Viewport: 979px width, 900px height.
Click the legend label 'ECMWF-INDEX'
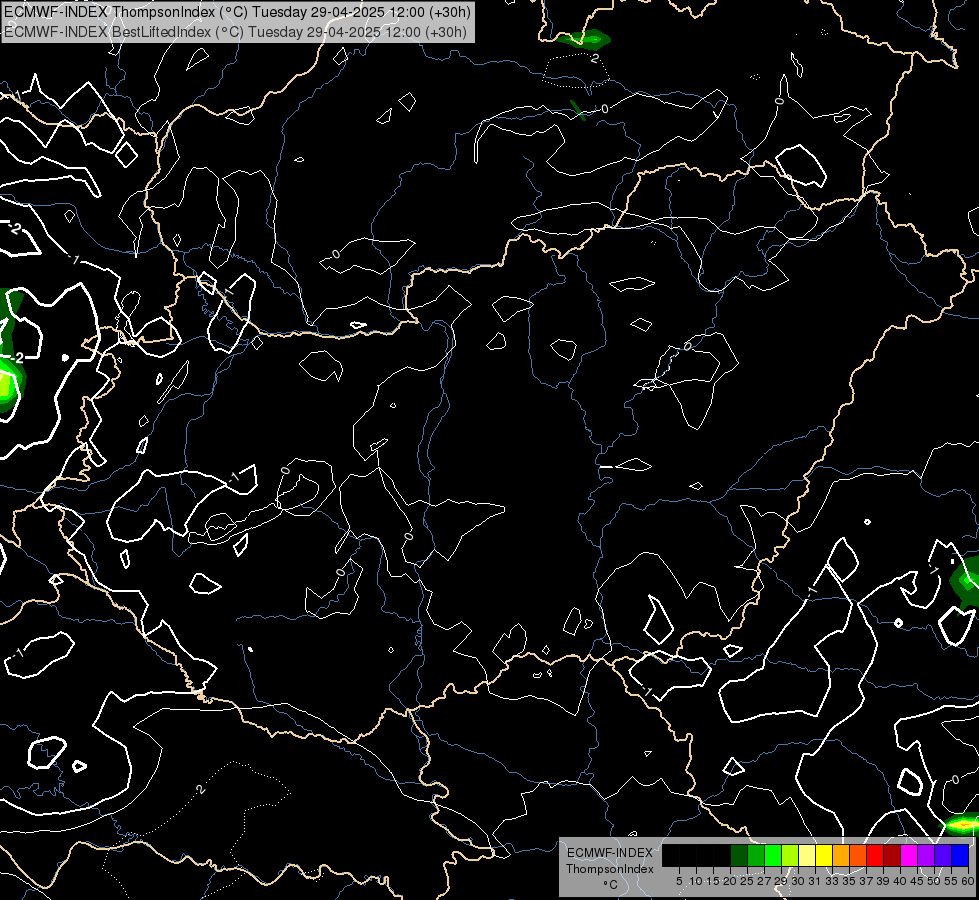[x=610, y=853]
